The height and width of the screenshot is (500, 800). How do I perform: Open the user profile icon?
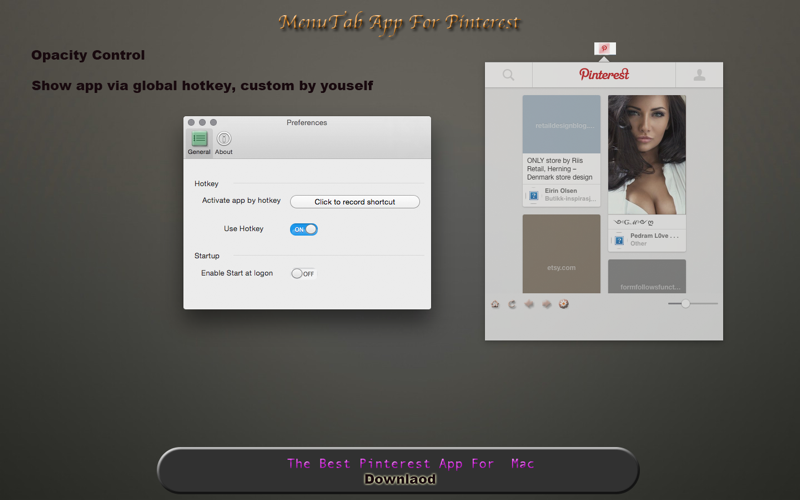click(699, 75)
